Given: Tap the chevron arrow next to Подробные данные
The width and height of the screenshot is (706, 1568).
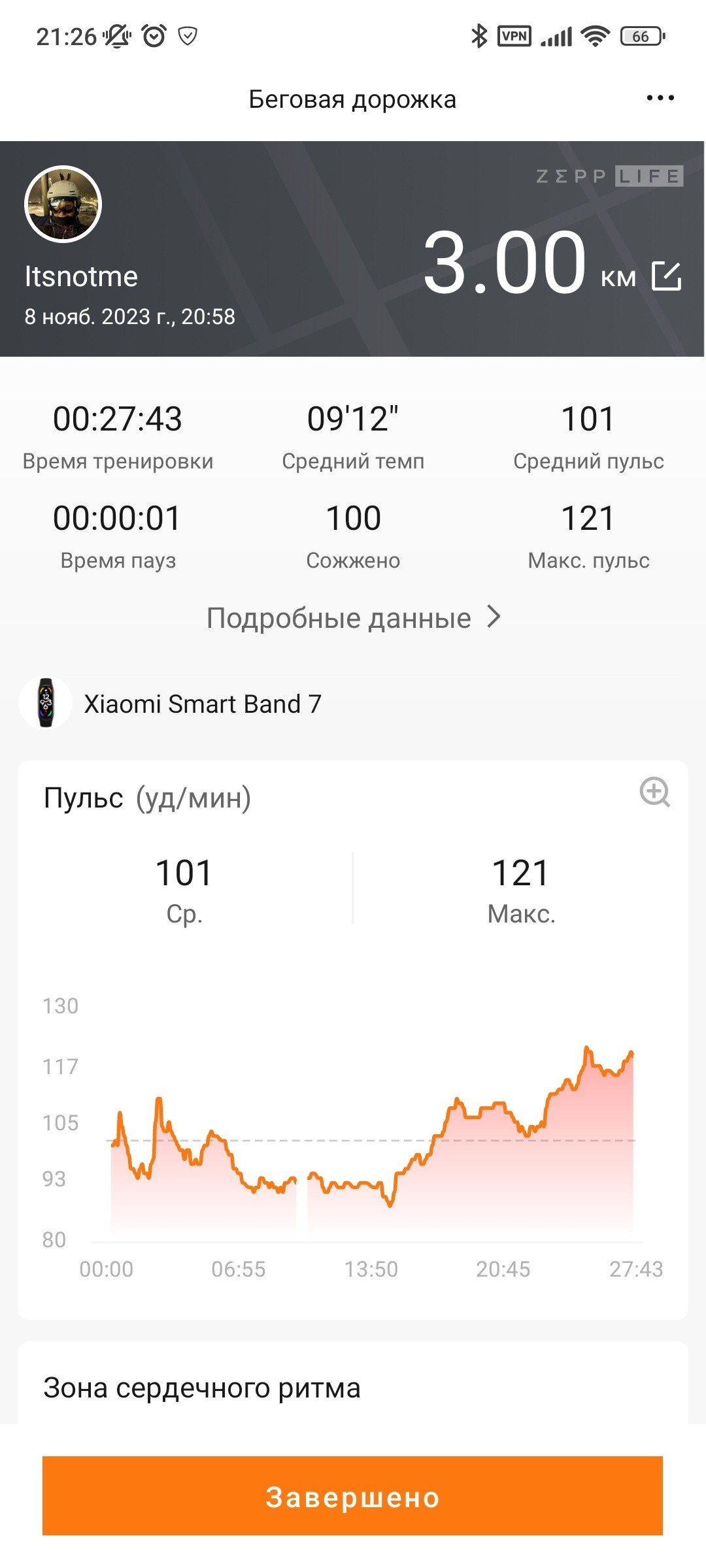Looking at the screenshot, I should 495,617.
